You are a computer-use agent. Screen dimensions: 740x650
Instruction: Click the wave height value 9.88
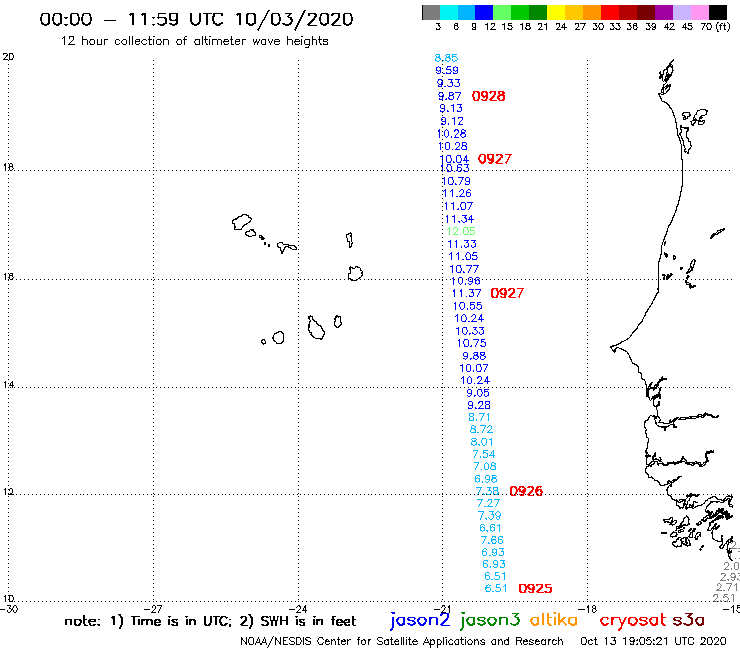[x=474, y=355]
